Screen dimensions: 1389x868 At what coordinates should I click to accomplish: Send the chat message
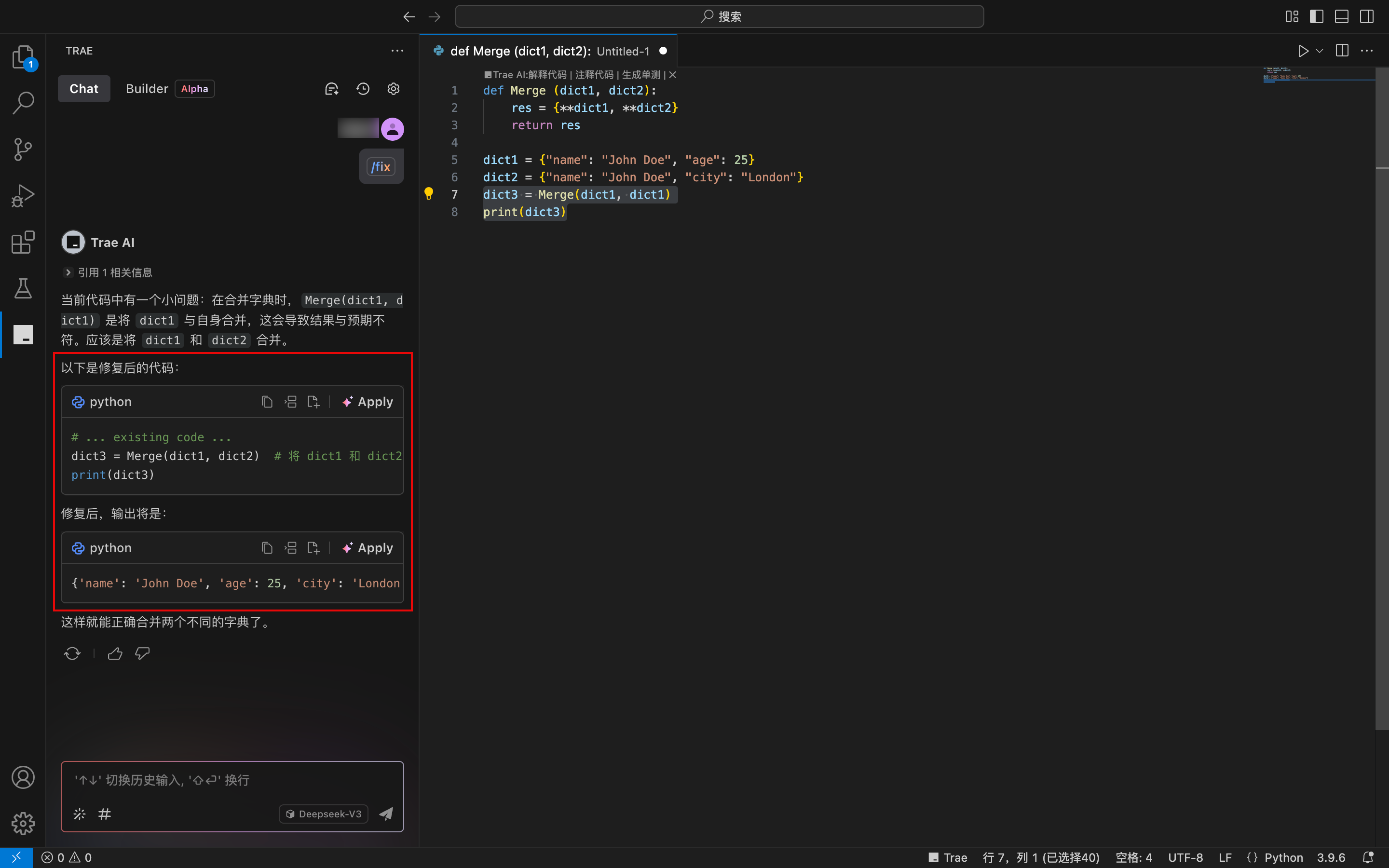[386, 814]
